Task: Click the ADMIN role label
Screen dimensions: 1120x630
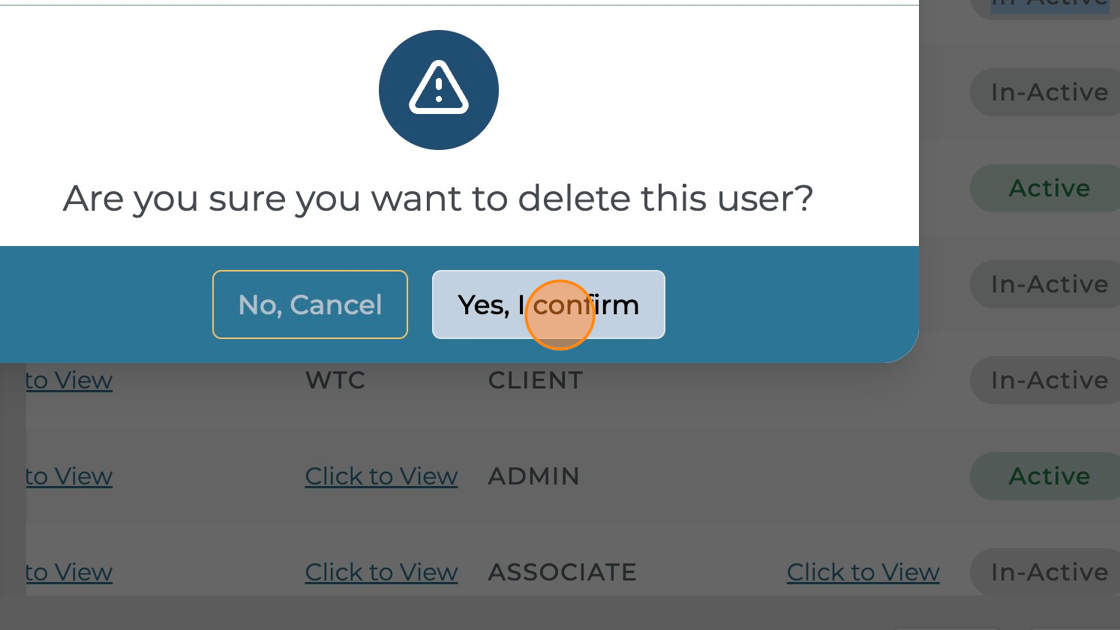Action: pos(535,476)
